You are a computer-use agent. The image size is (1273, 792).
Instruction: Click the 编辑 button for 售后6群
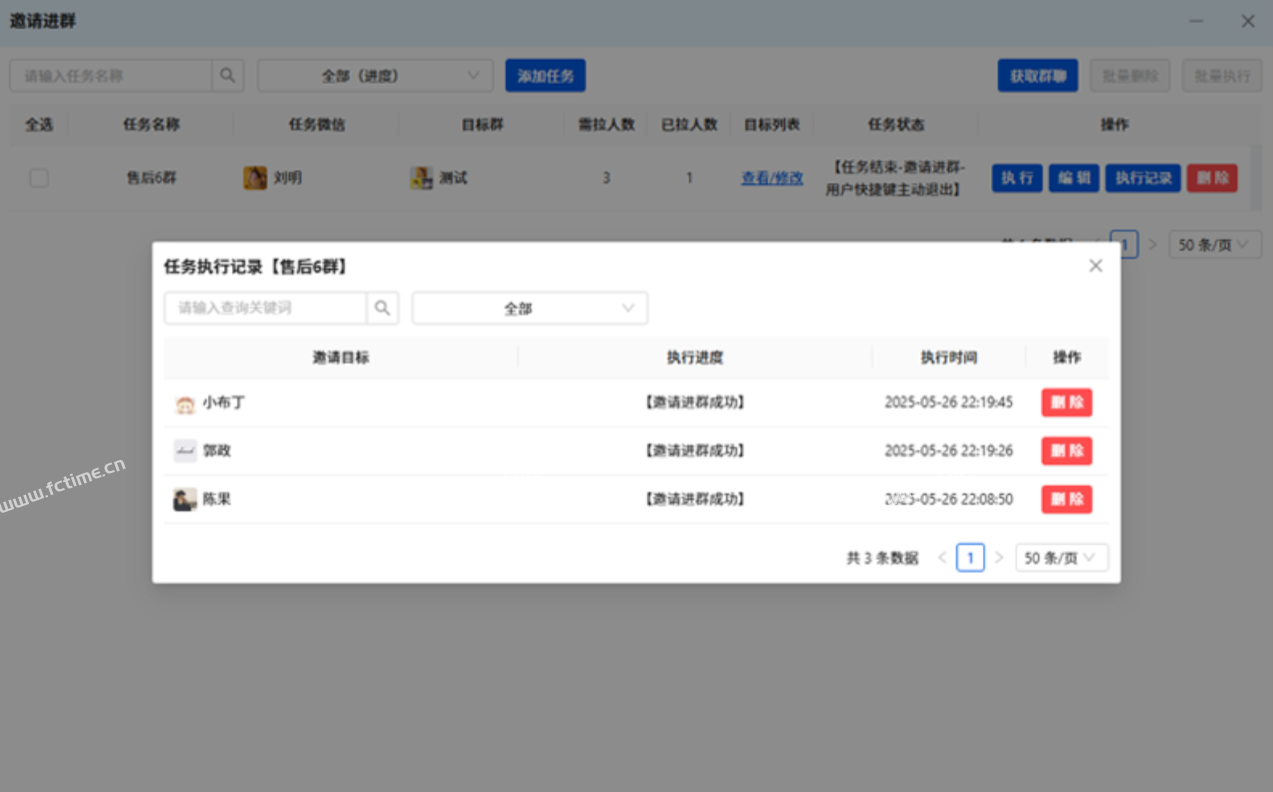pos(1074,178)
